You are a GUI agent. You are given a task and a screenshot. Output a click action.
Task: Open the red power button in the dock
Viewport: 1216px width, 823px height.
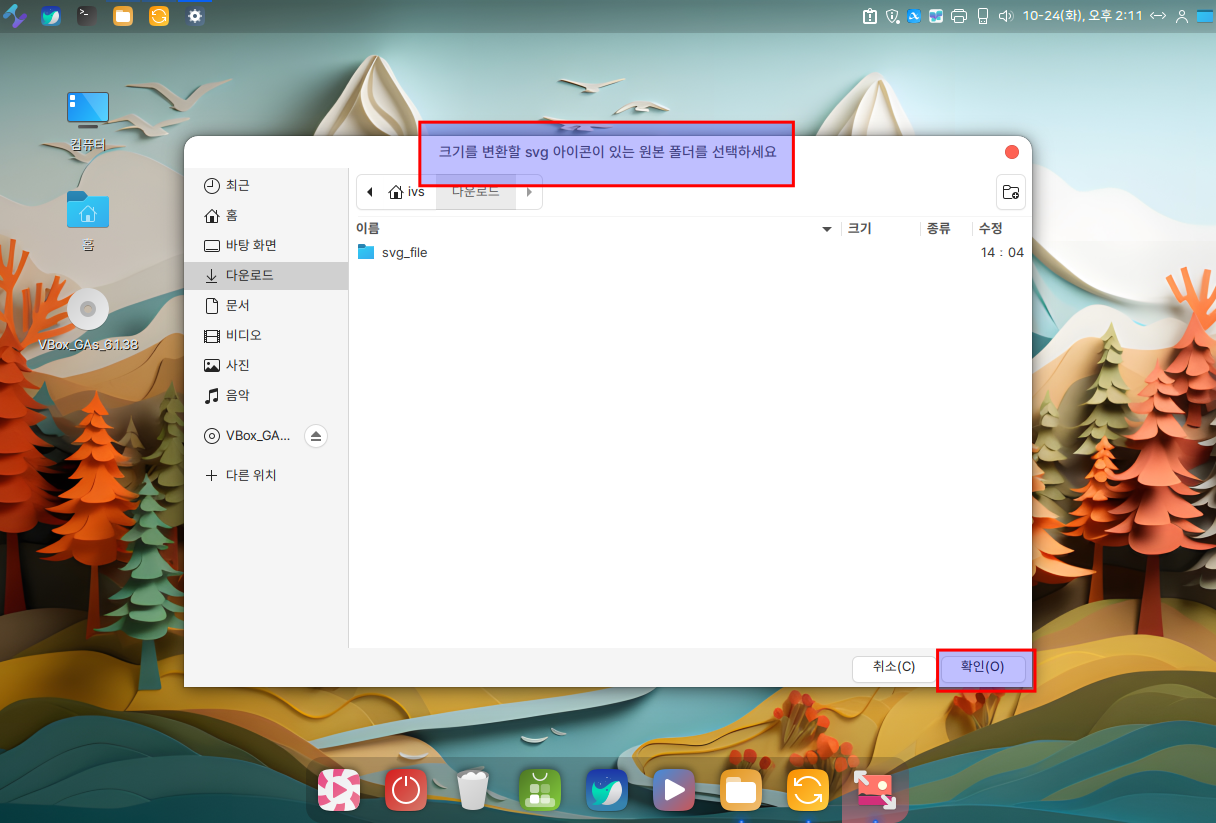point(406,790)
